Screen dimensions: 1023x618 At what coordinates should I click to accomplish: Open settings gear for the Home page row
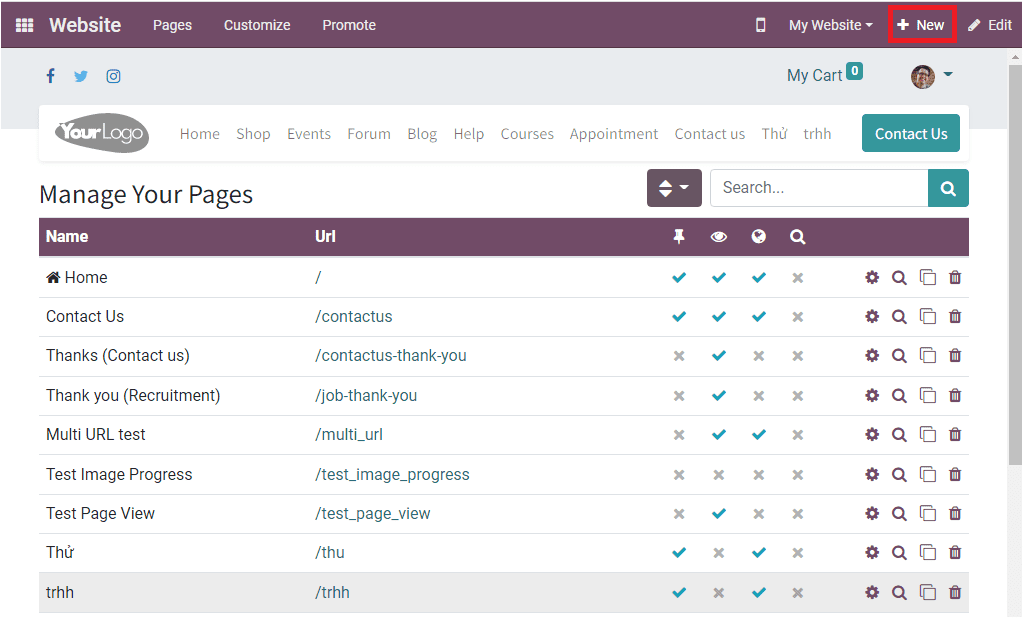pos(871,277)
